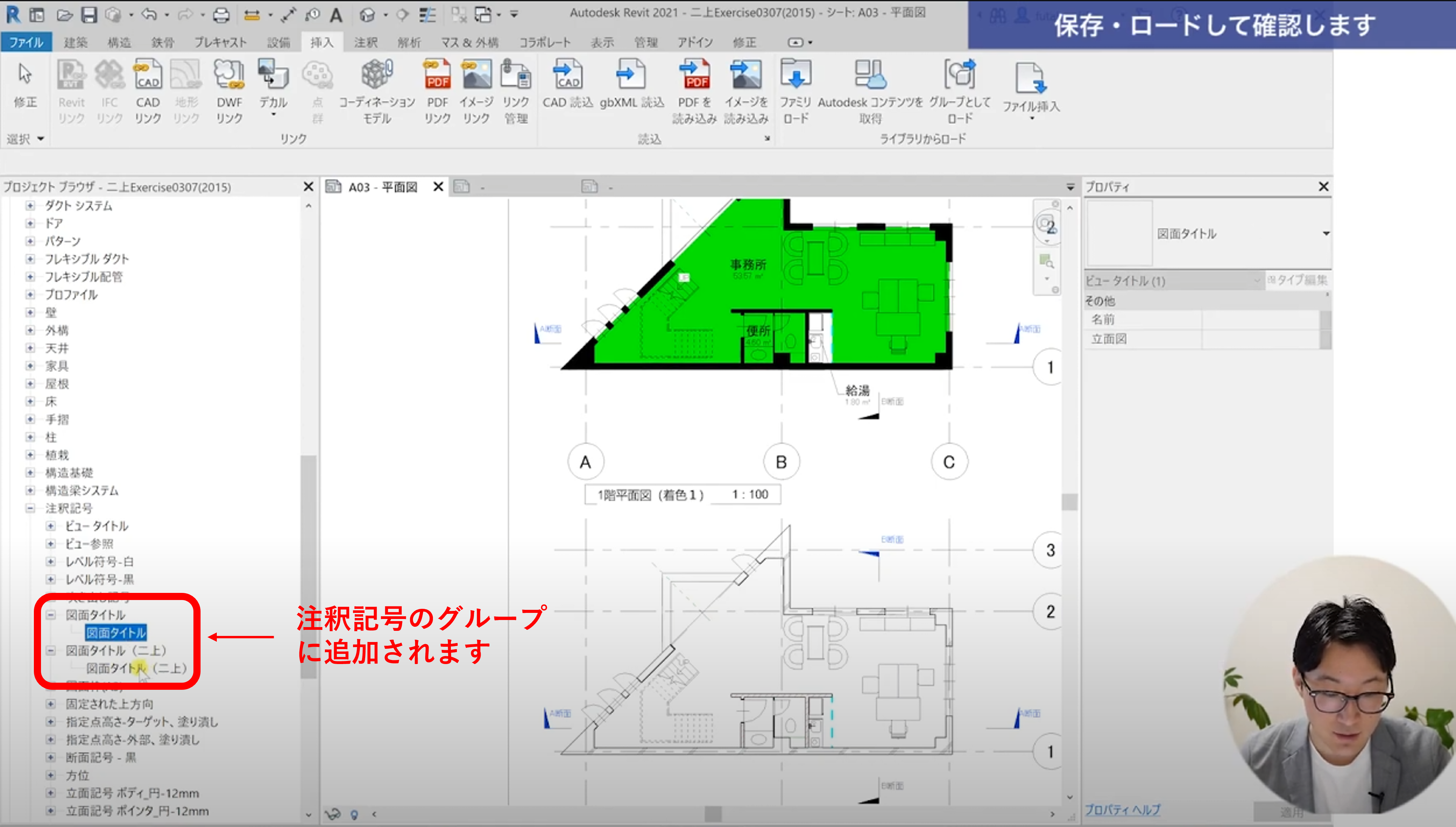Image resolution: width=1456 pixels, height=827 pixels.
Task: Open the 図面タイトル type selector dropdown
Action: (1325, 233)
